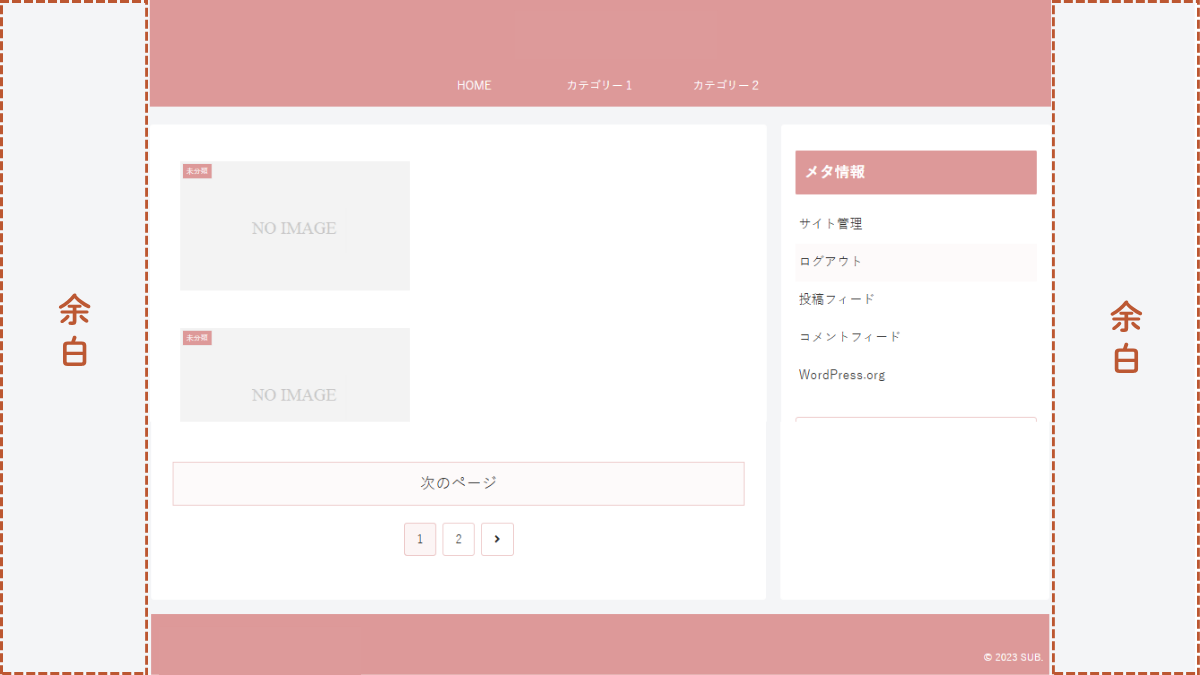Click the left 余白 margin area
This screenshot has height=675, width=1200.
coord(74,332)
